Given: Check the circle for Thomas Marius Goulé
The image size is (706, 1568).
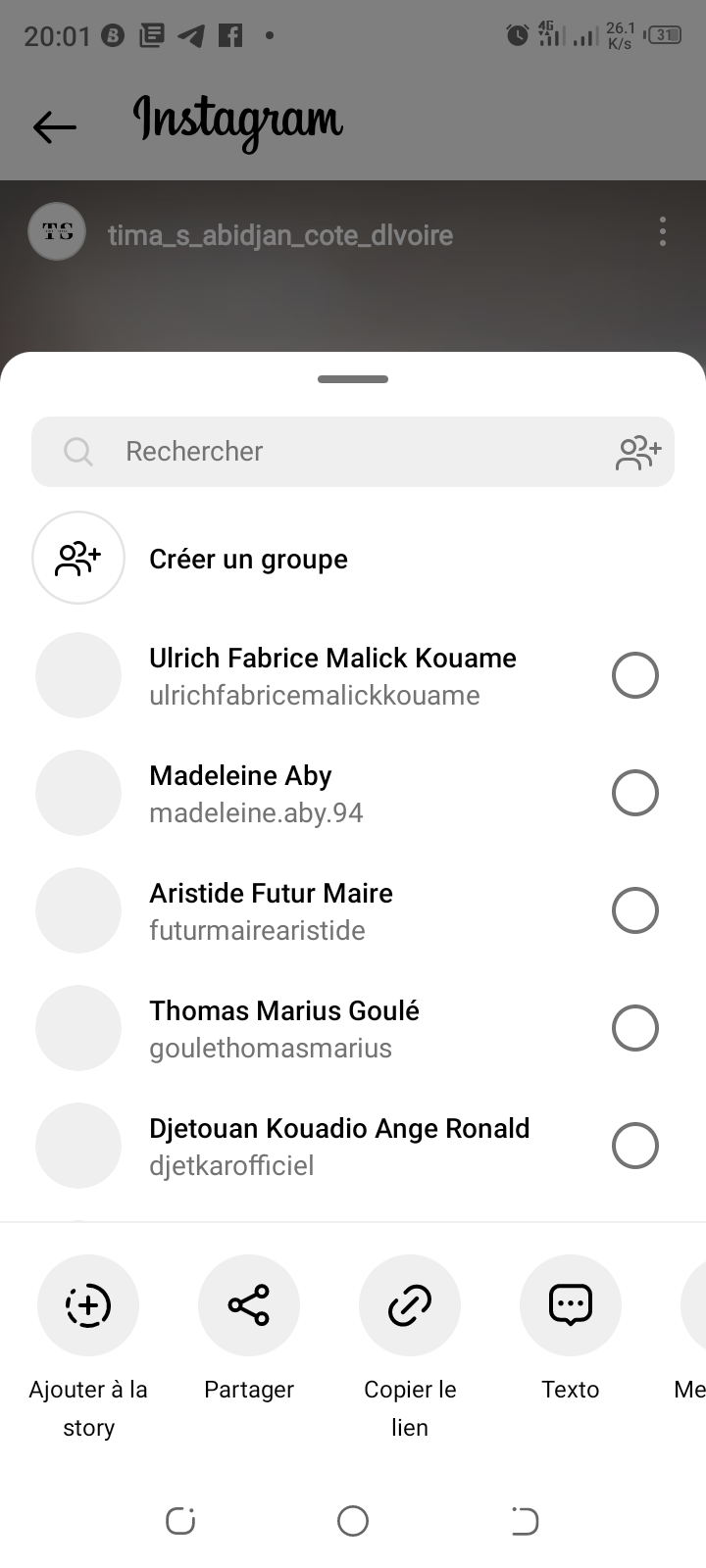Looking at the screenshot, I should pyautogui.click(x=635, y=1028).
